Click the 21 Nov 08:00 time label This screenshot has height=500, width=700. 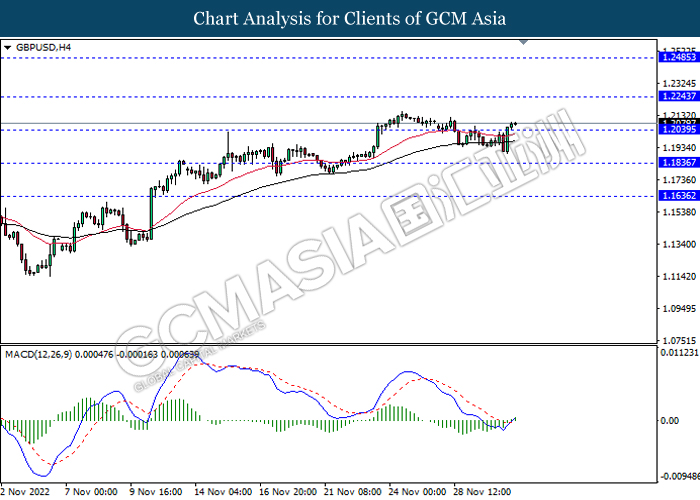tap(353, 492)
